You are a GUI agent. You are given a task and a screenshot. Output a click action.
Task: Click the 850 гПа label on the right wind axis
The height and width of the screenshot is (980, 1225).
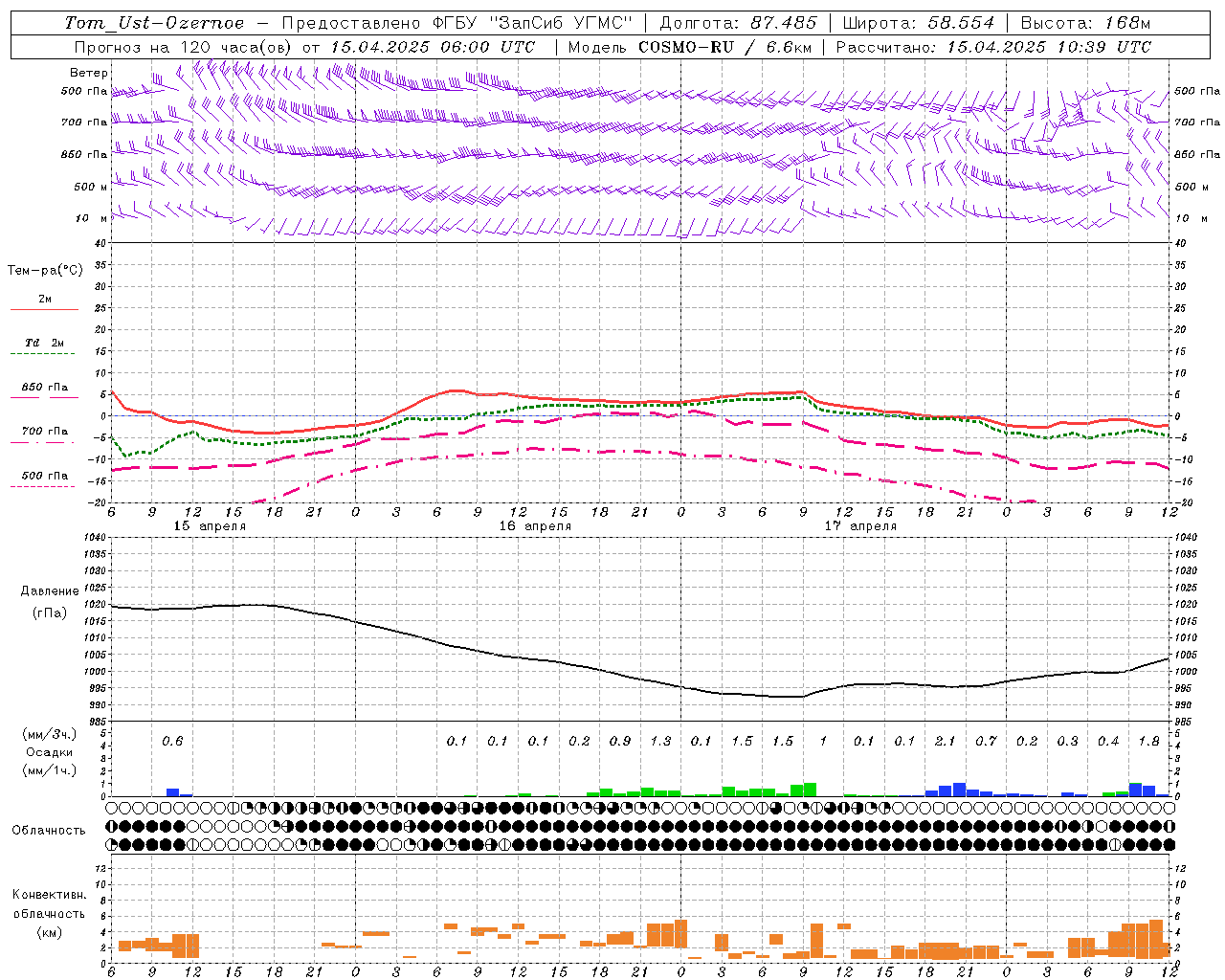[1197, 154]
